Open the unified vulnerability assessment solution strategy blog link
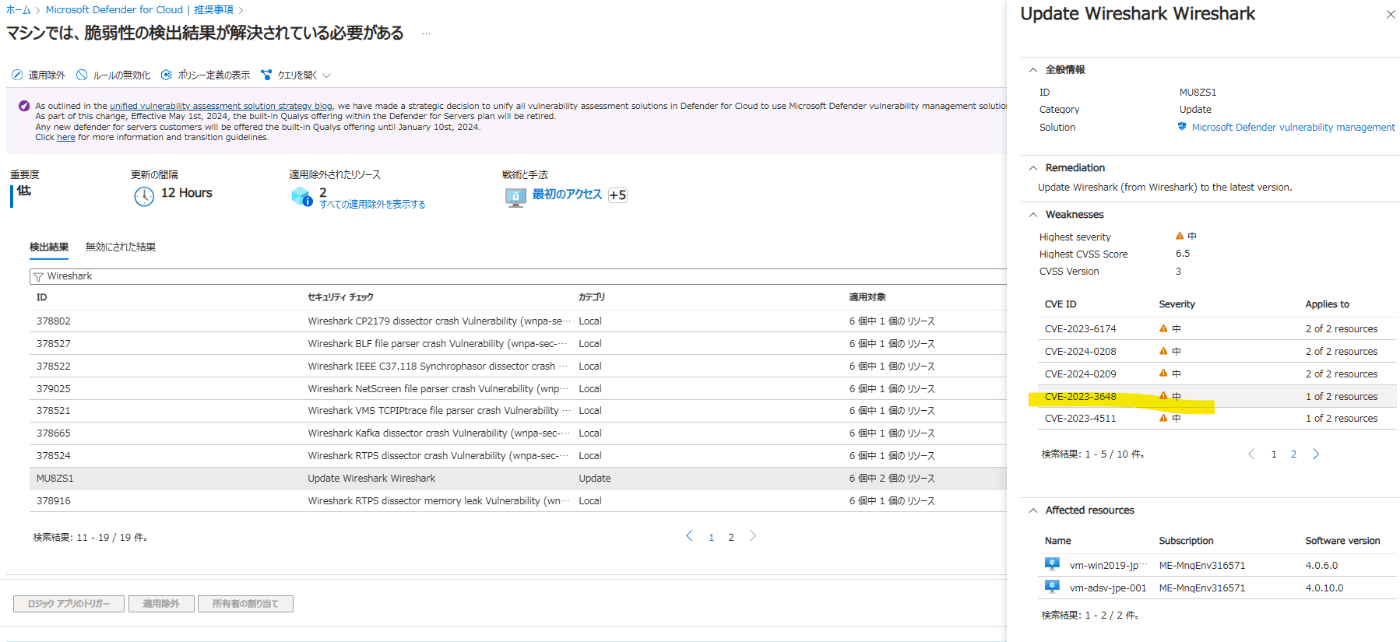 coord(221,105)
